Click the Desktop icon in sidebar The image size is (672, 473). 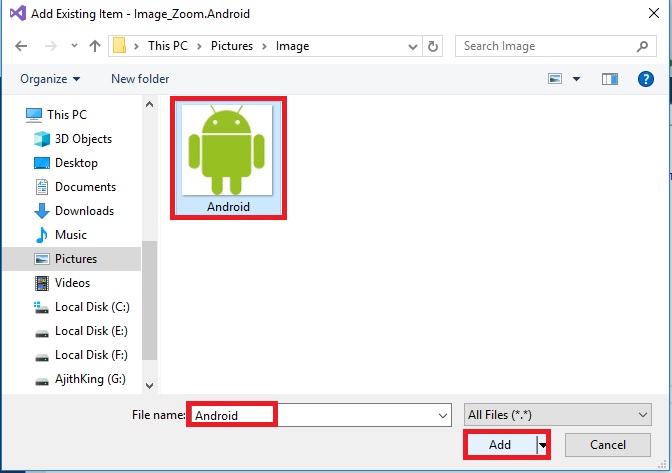pos(42,163)
